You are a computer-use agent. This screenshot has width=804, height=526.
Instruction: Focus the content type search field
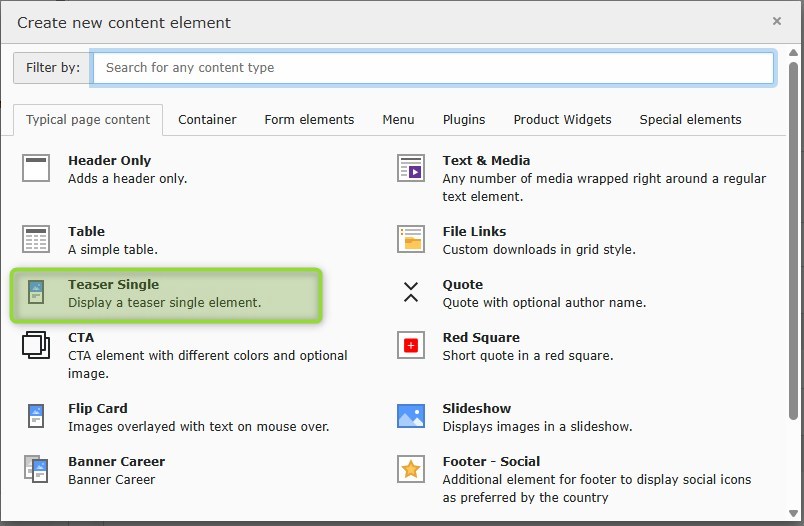(x=433, y=68)
